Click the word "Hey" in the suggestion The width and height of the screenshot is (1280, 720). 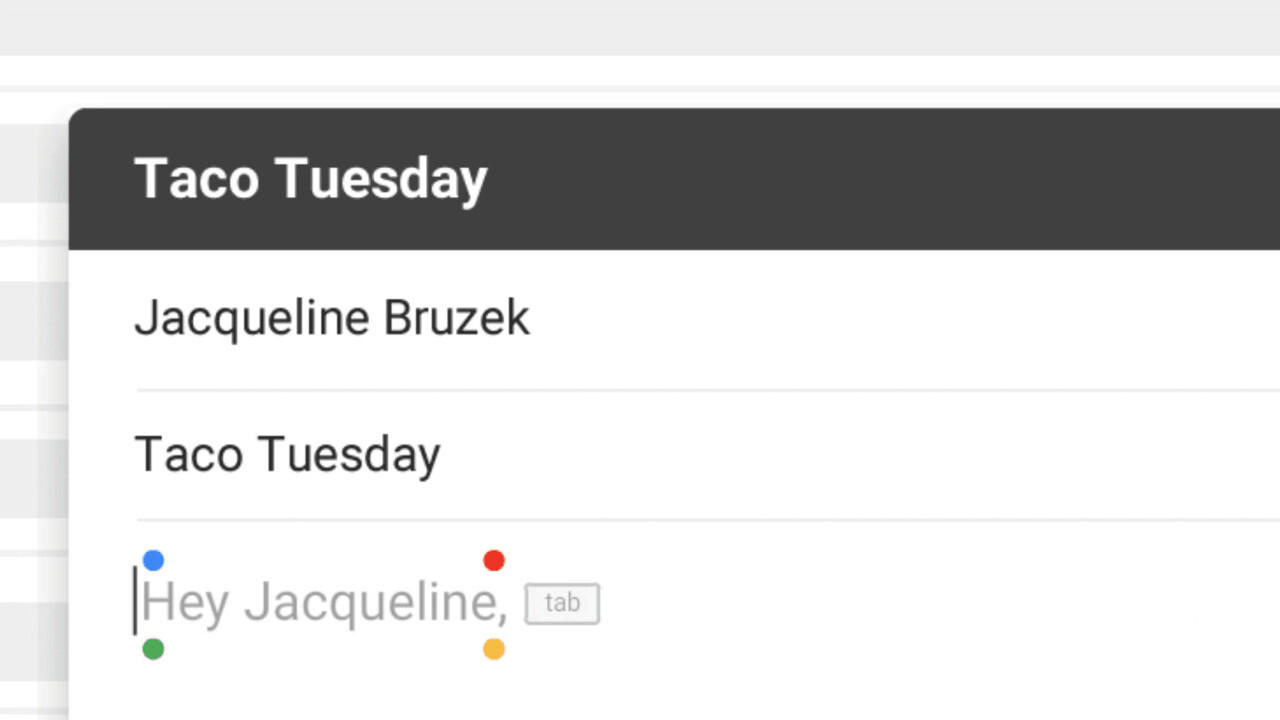(186, 603)
